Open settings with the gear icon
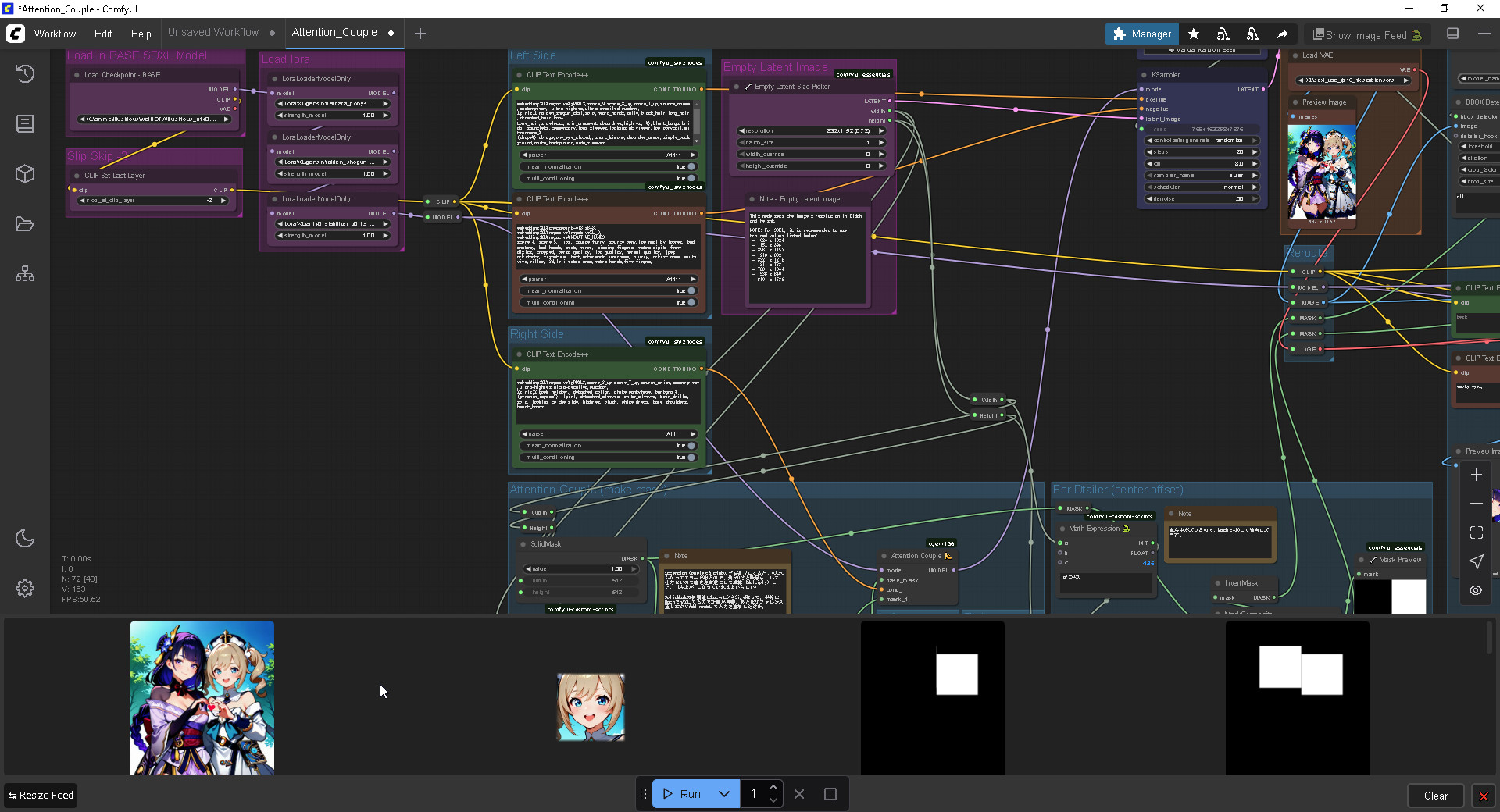The height and width of the screenshot is (812, 1500). point(25,588)
